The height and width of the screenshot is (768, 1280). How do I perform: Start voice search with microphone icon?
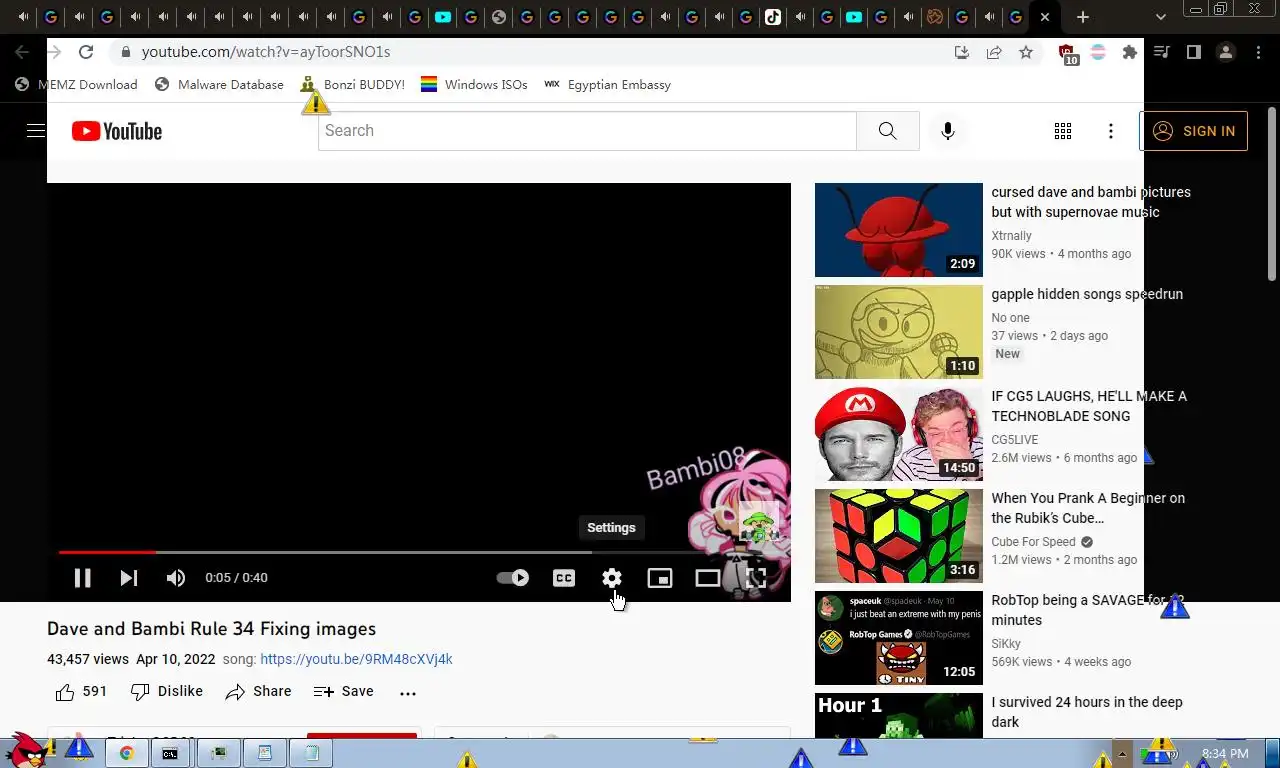(x=948, y=131)
